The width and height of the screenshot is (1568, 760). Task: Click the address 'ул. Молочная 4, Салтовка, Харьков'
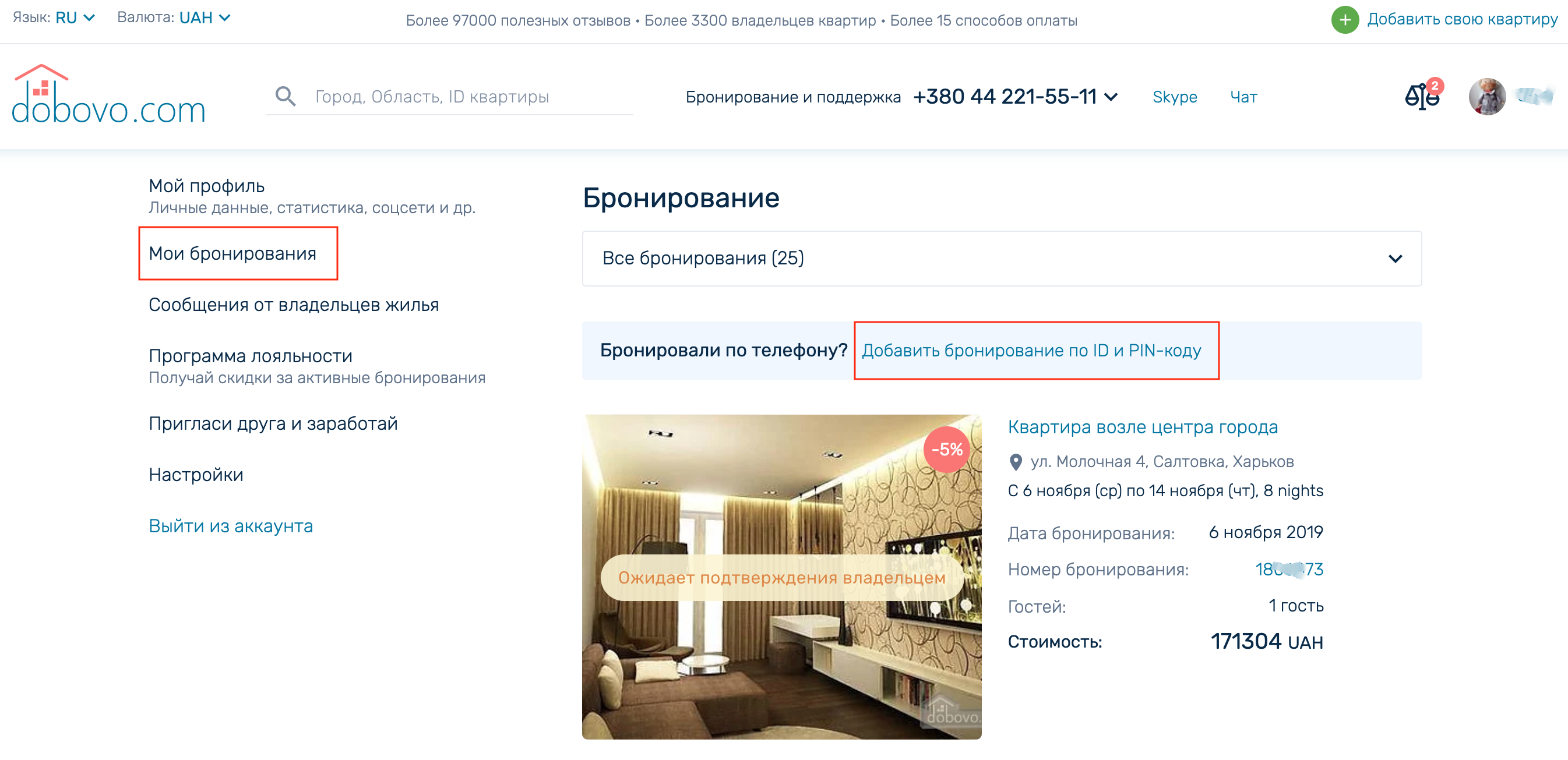click(x=1161, y=462)
